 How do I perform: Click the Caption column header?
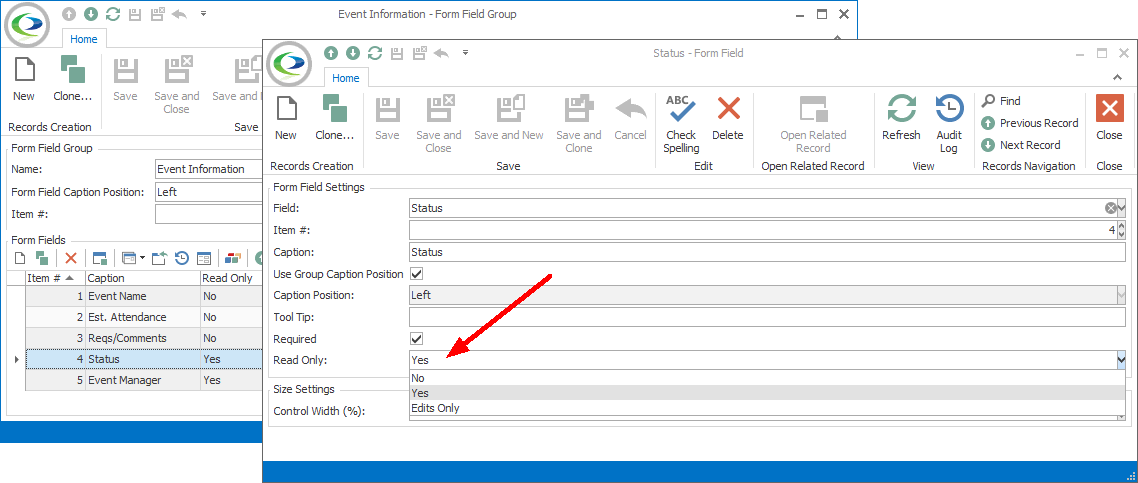coord(142,278)
